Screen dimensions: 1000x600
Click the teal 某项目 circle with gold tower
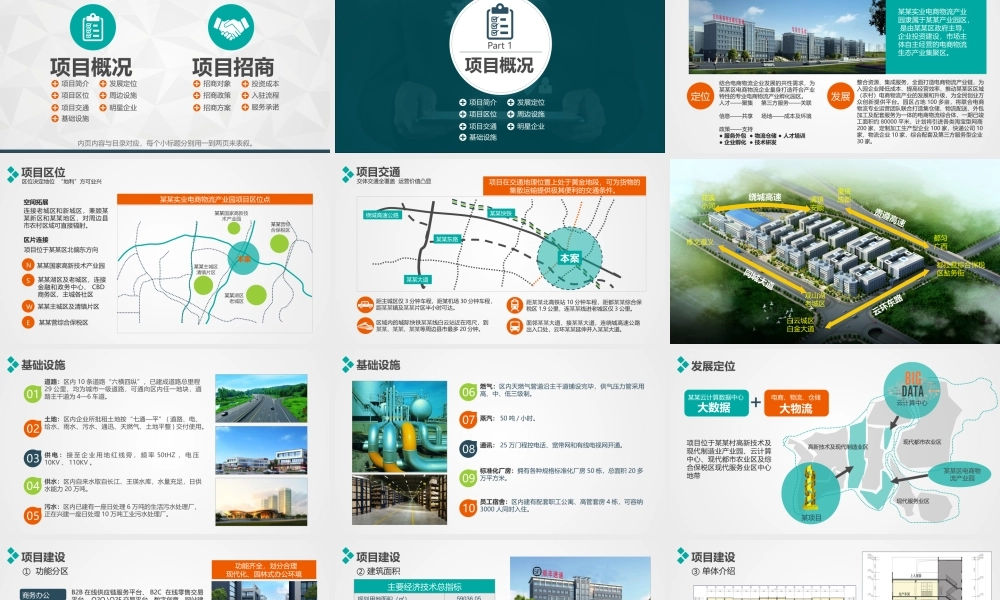pyautogui.click(x=811, y=494)
